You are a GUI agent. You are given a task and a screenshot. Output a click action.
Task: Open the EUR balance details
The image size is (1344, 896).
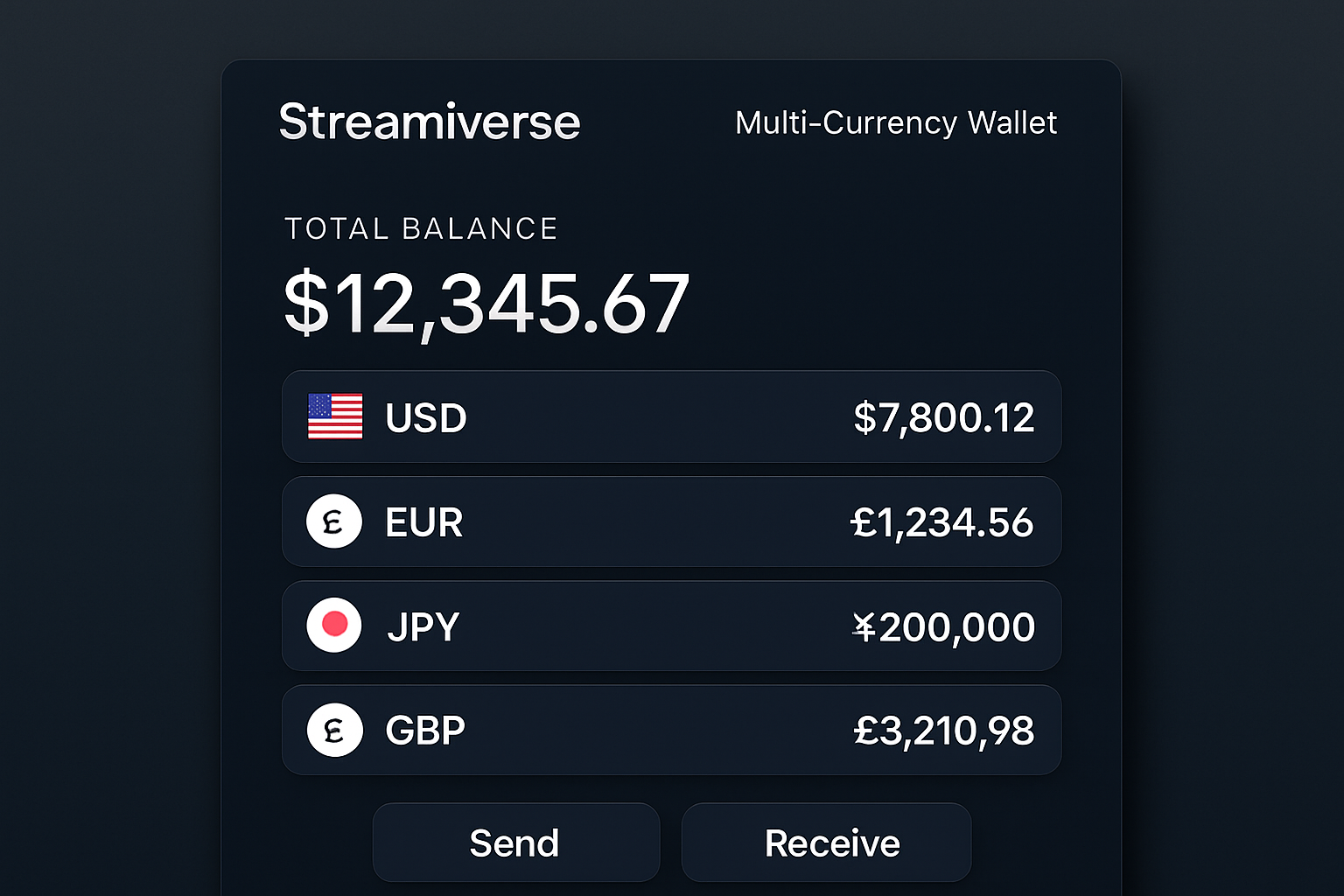click(671, 521)
